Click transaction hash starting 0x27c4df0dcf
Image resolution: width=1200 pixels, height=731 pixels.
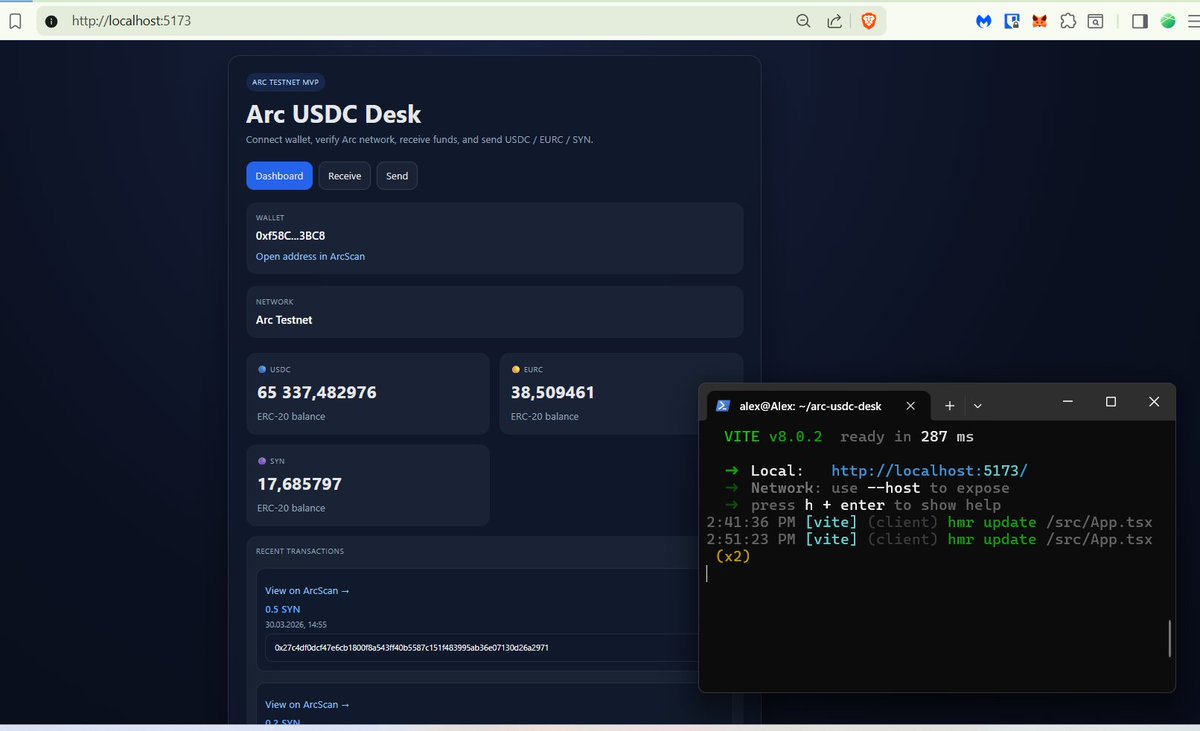click(x=412, y=648)
